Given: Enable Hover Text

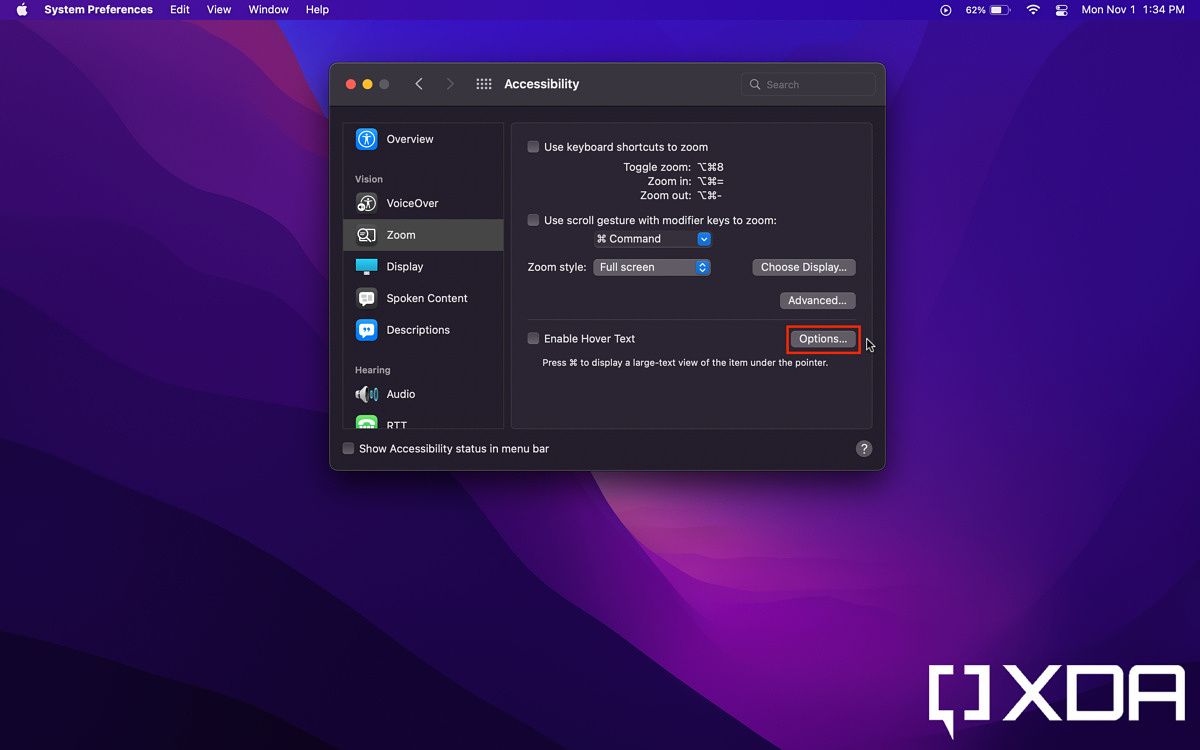Looking at the screenshot, I should (x=533, y=338).
